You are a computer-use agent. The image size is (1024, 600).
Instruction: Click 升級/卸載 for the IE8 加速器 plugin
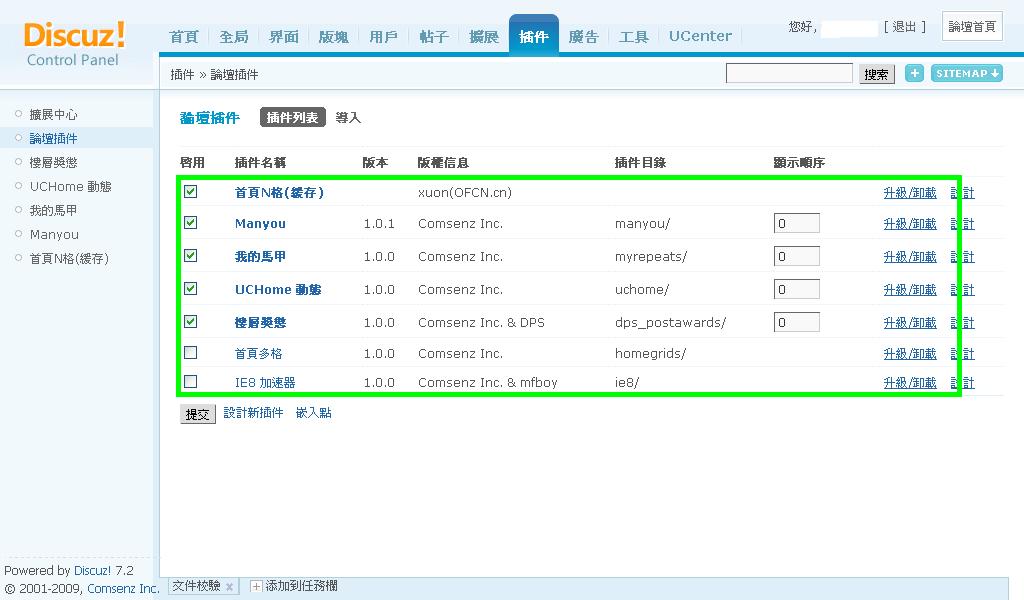pyautogui.click(x=910, y=383)
